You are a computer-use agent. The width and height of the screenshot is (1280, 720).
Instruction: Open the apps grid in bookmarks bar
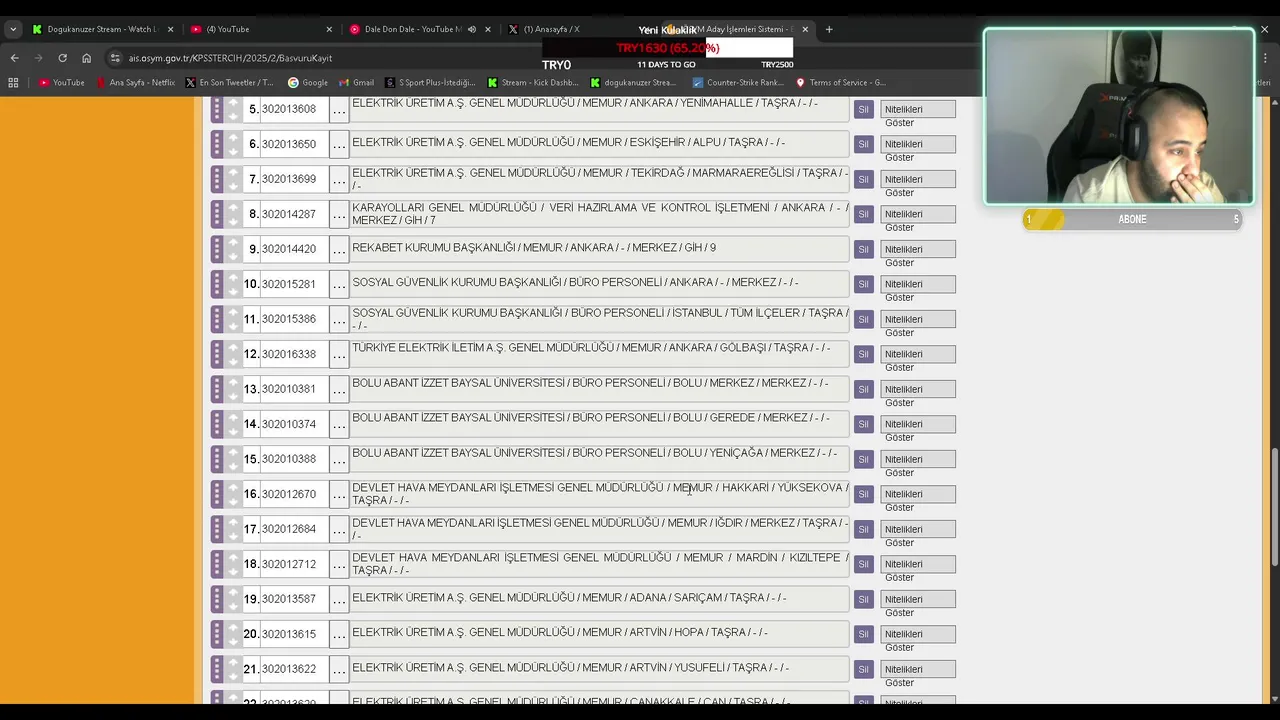(15, 83)
